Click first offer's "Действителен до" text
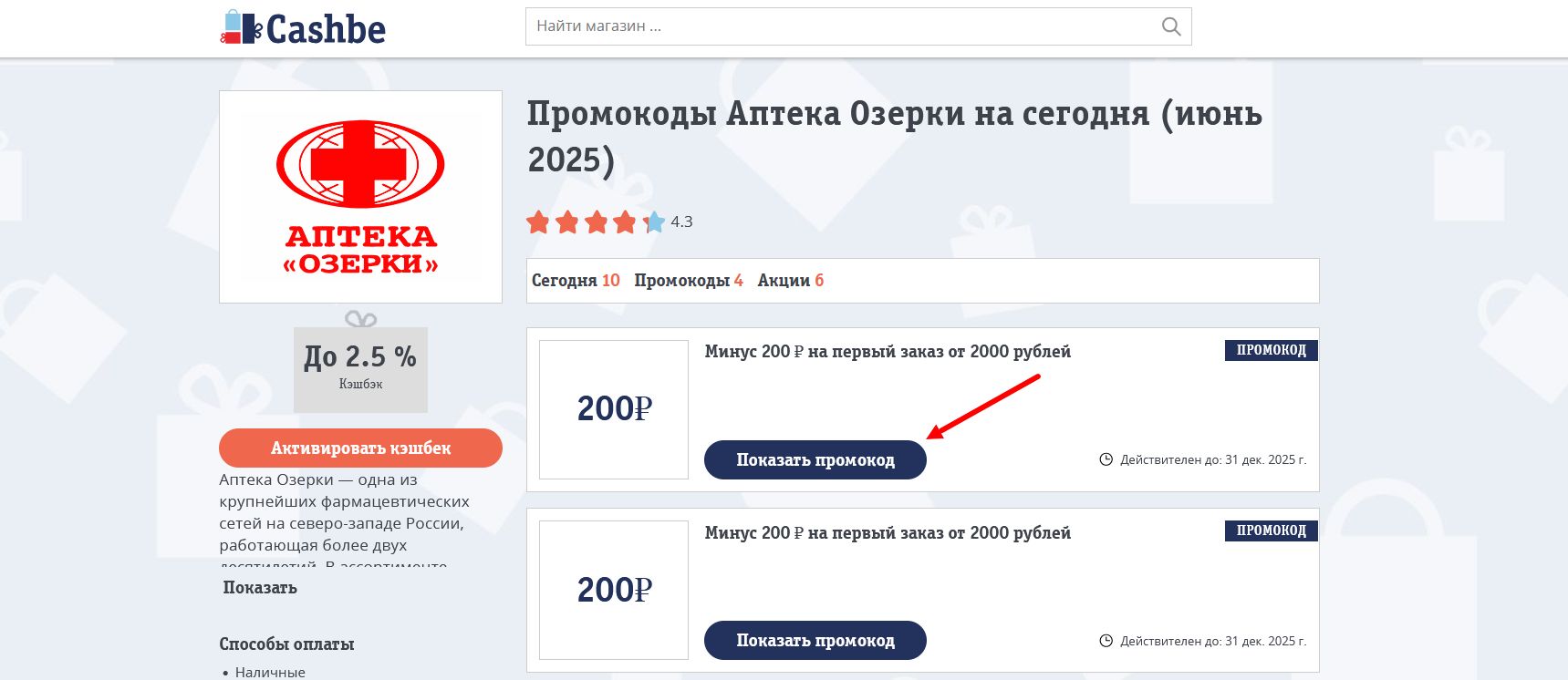Viewport: 1568px width, 680px height. point(1213,459)
